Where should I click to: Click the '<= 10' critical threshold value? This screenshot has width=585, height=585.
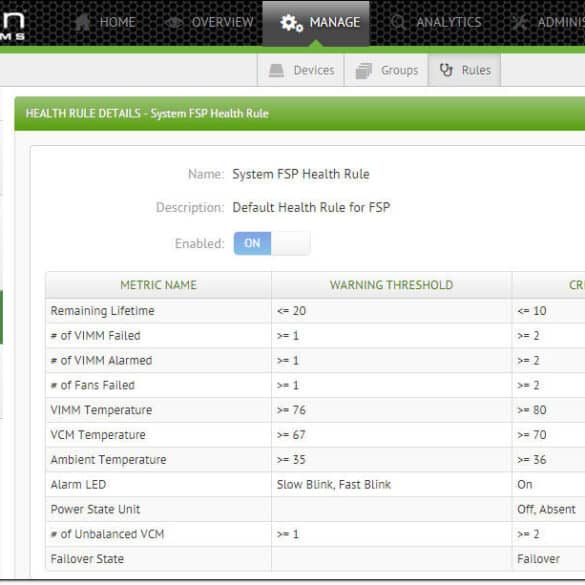pos(532,311)
